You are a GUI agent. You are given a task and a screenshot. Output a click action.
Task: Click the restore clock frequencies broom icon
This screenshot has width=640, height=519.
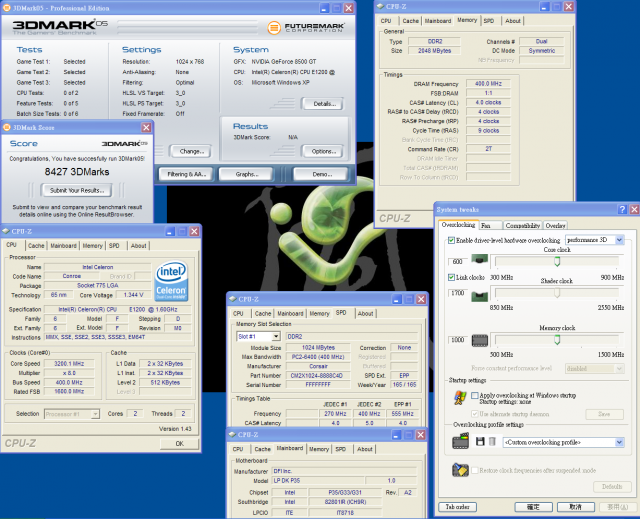(460, 470)
